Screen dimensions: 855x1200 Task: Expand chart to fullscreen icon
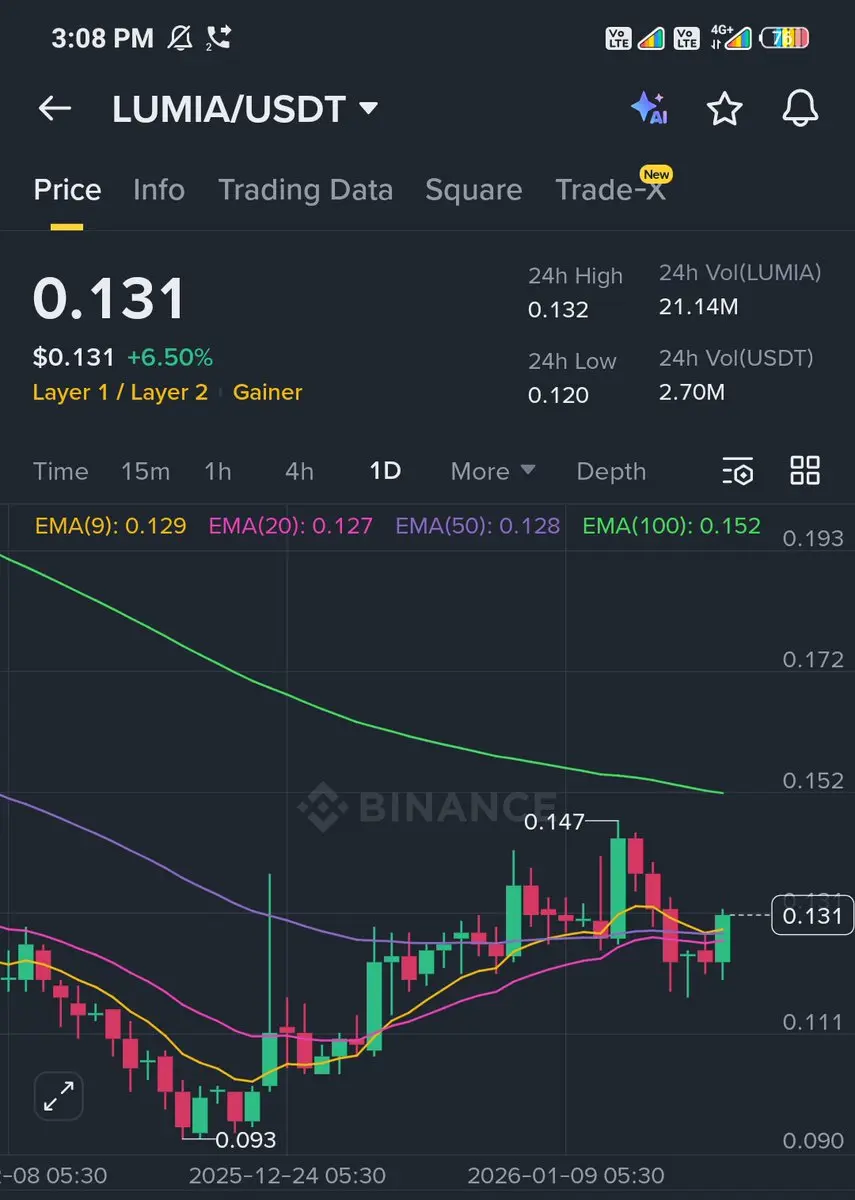59,1097
